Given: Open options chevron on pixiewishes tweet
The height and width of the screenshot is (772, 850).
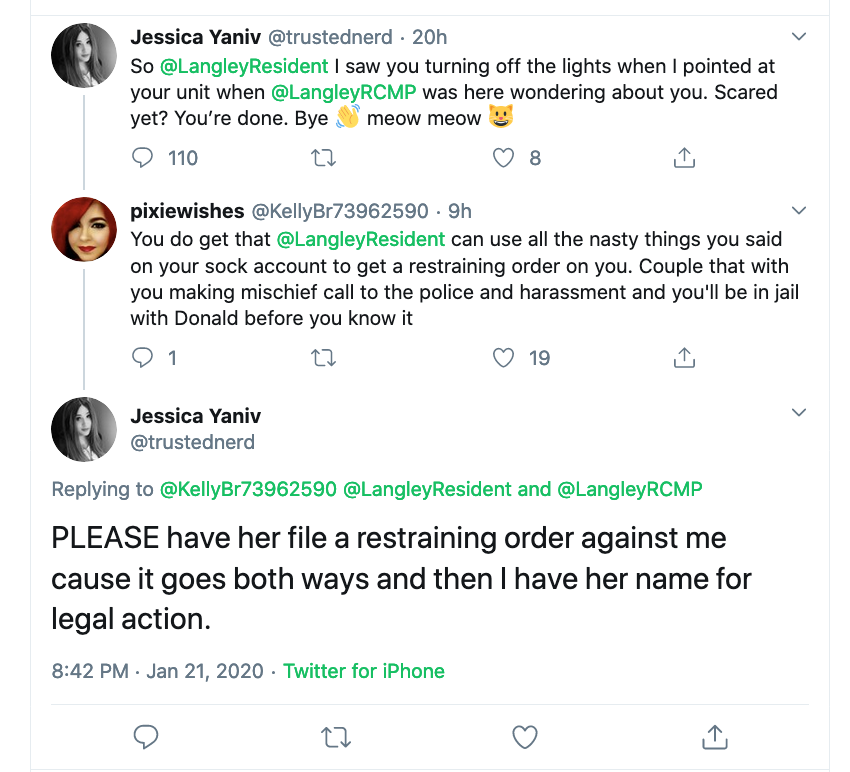Looking at the screenshot, I should [799, 210].
